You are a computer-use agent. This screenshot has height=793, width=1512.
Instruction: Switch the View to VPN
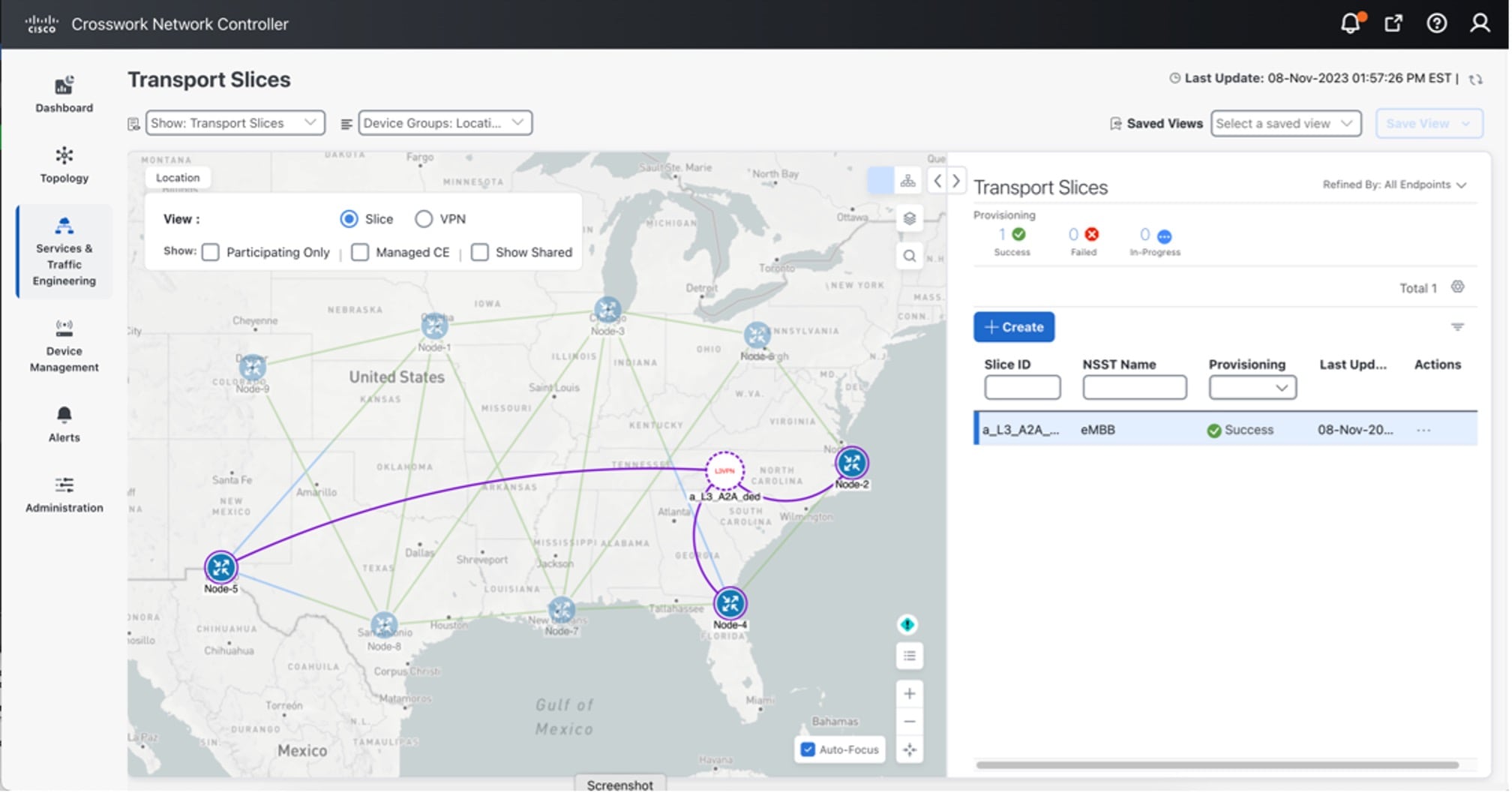424,218
